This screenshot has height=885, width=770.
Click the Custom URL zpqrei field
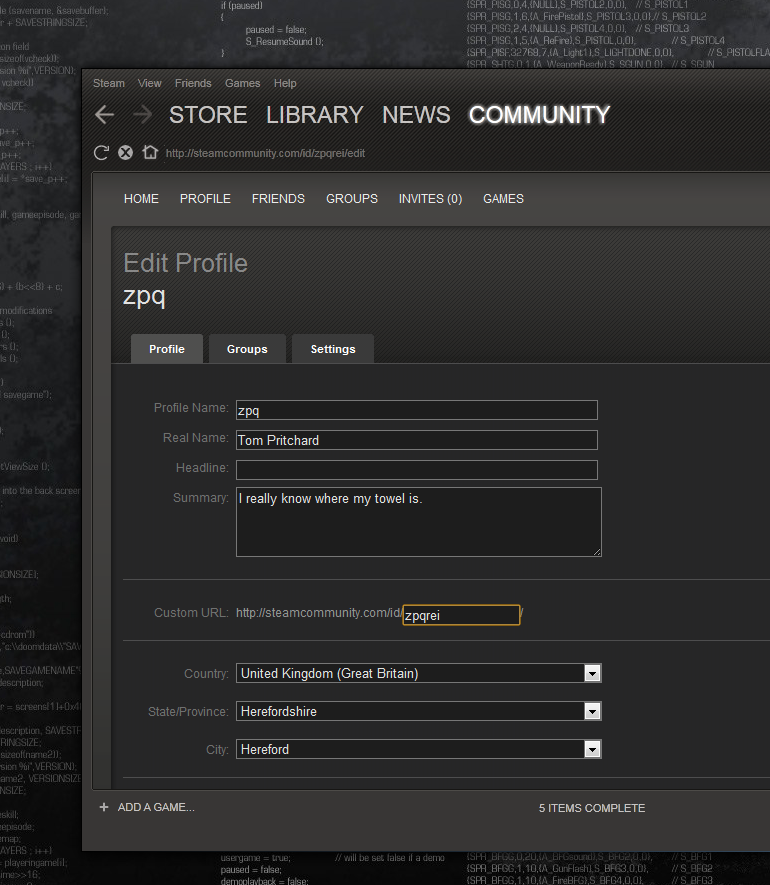461,615
